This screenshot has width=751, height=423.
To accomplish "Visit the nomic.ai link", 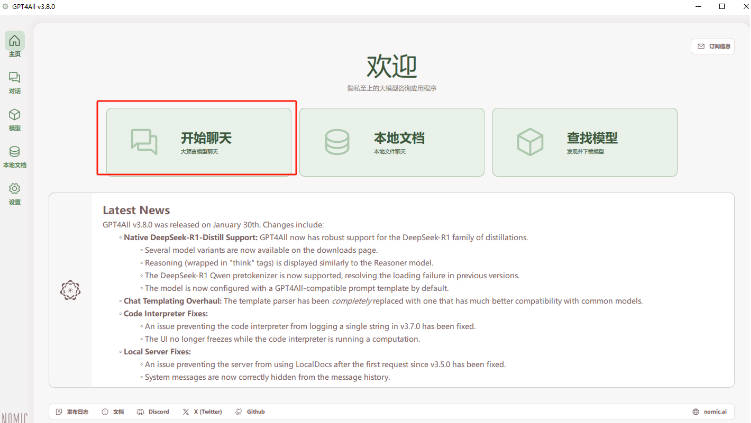I will [x=710, y=412].
